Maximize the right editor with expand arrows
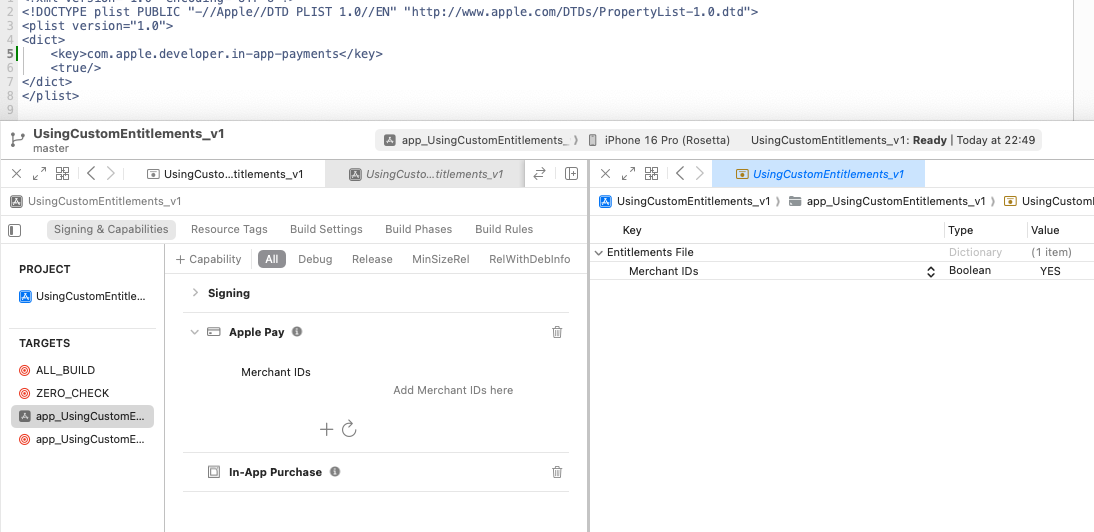Viewport: 1094px width, 532px height. coord(629,174)
